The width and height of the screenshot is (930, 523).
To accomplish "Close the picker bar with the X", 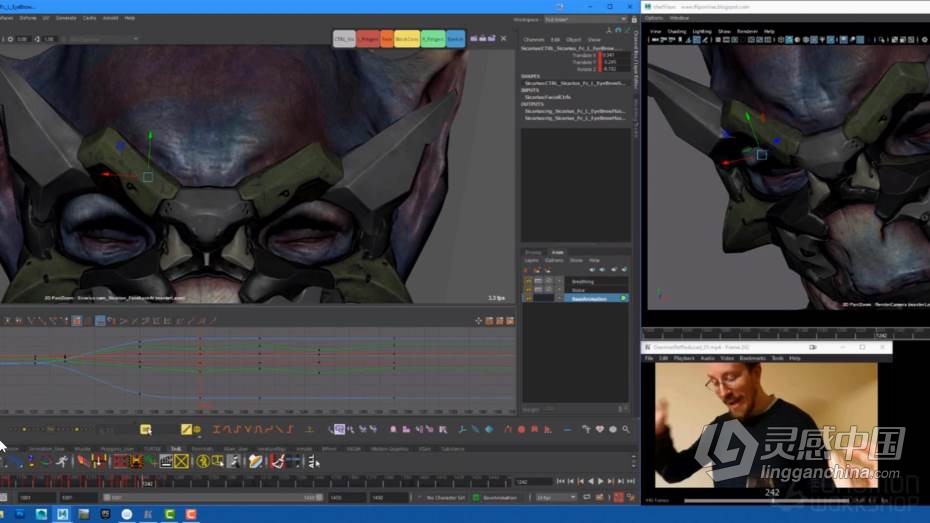I will click(504, 39).
